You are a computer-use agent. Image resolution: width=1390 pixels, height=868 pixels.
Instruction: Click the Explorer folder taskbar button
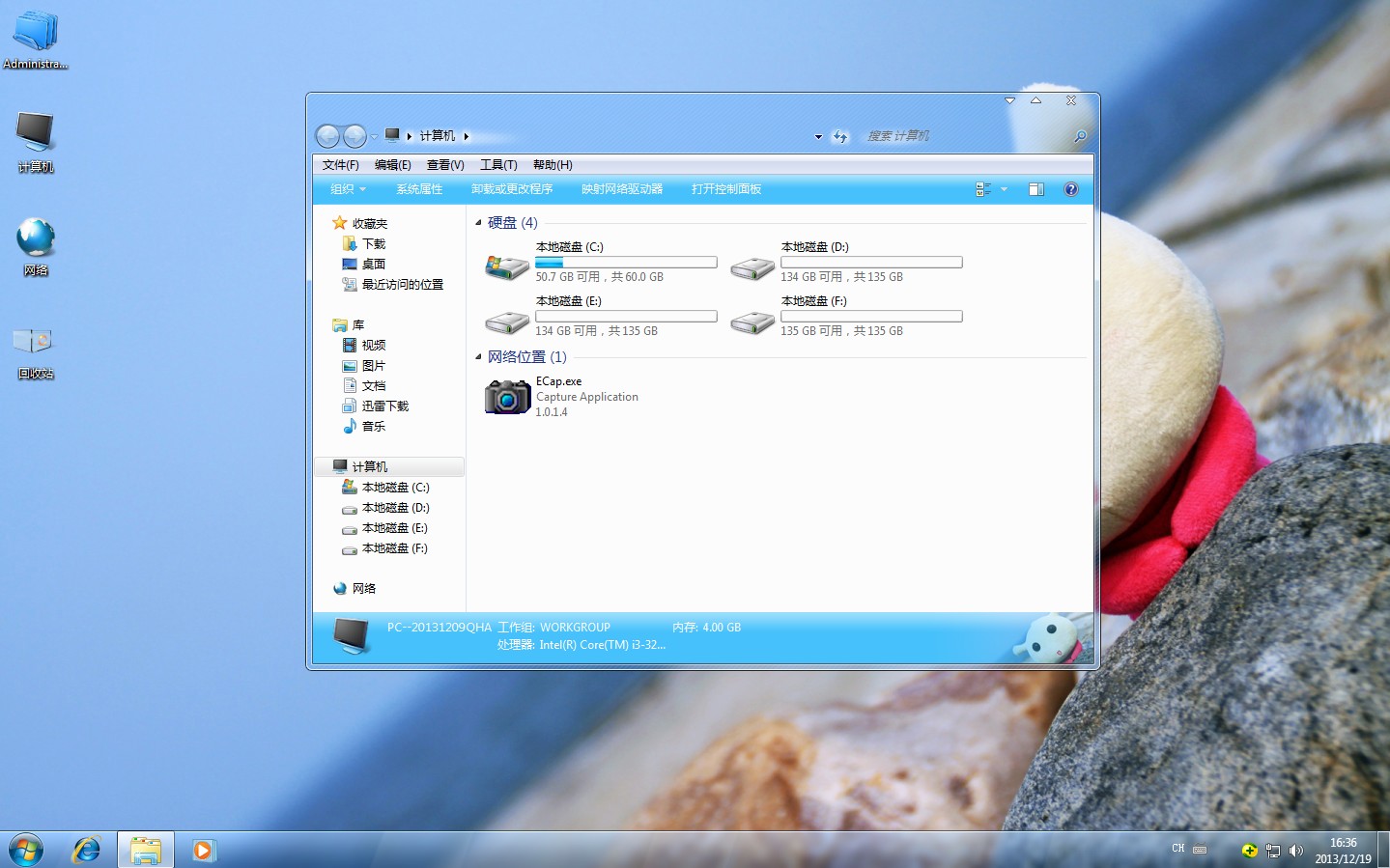146,850
